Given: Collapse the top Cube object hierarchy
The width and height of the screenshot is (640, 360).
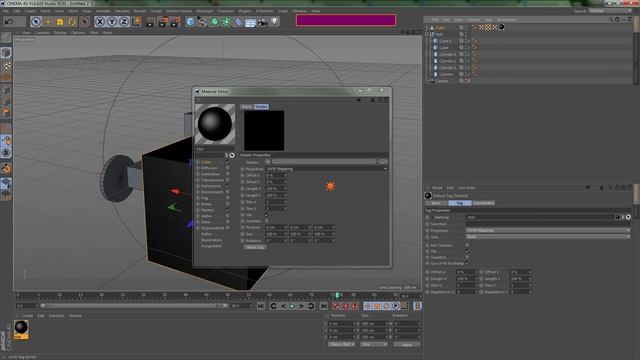Looking at the screenshot, I should tap(427, 28).
